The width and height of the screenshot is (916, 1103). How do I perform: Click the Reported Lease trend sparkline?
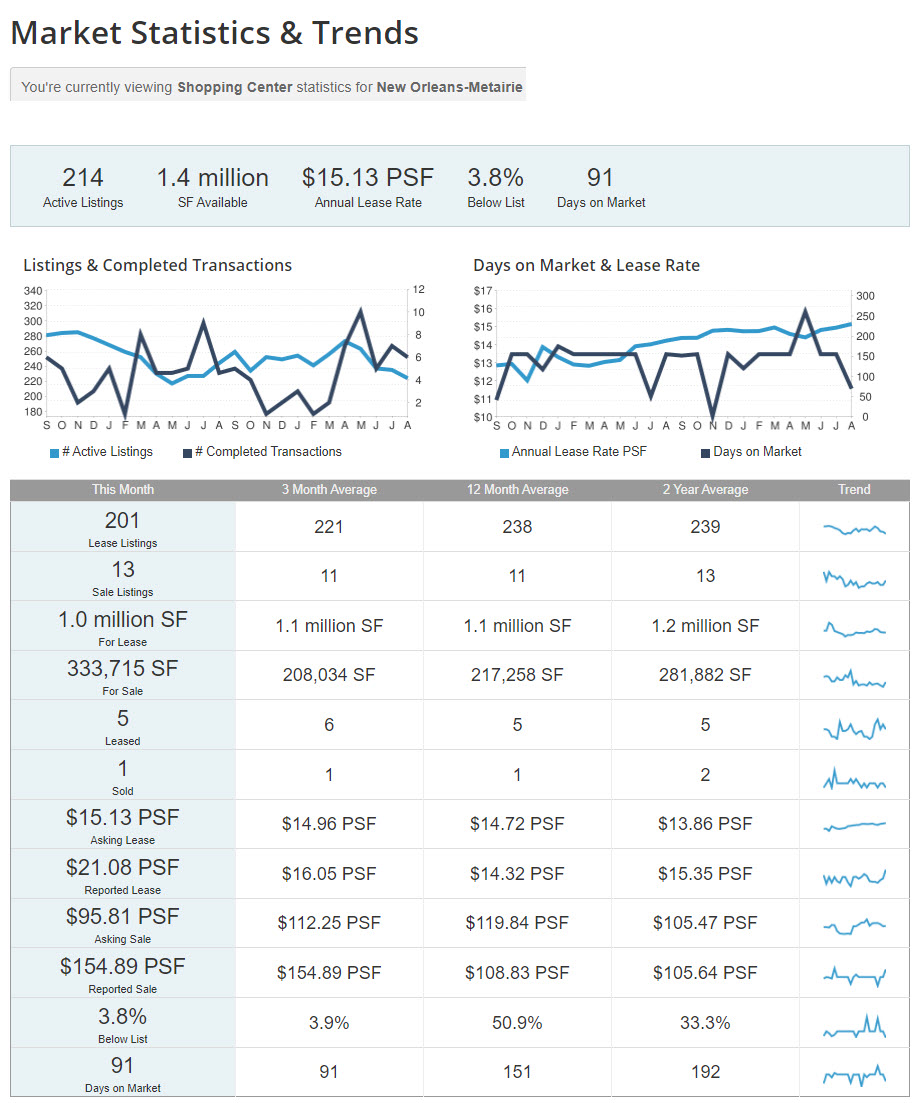click(854, 877)
